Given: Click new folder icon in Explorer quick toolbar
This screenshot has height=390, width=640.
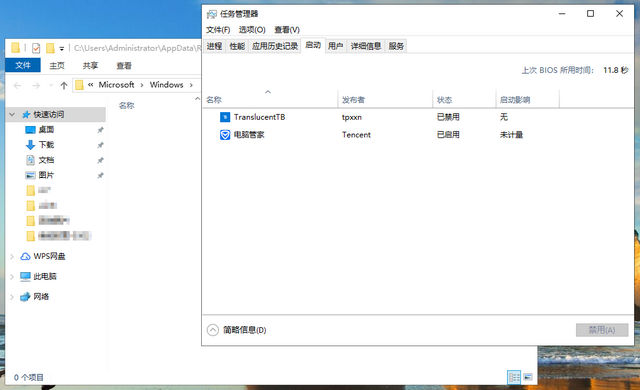Looking at the screenshot, I should click(50, 48).
